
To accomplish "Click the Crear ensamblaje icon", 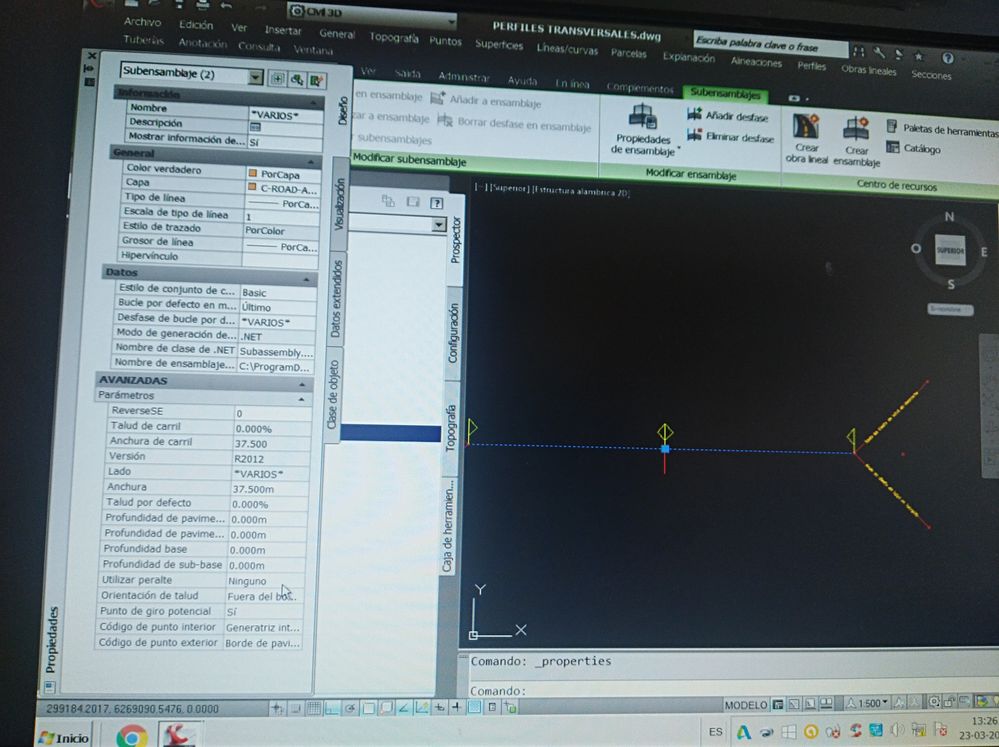I will point(856,127).
